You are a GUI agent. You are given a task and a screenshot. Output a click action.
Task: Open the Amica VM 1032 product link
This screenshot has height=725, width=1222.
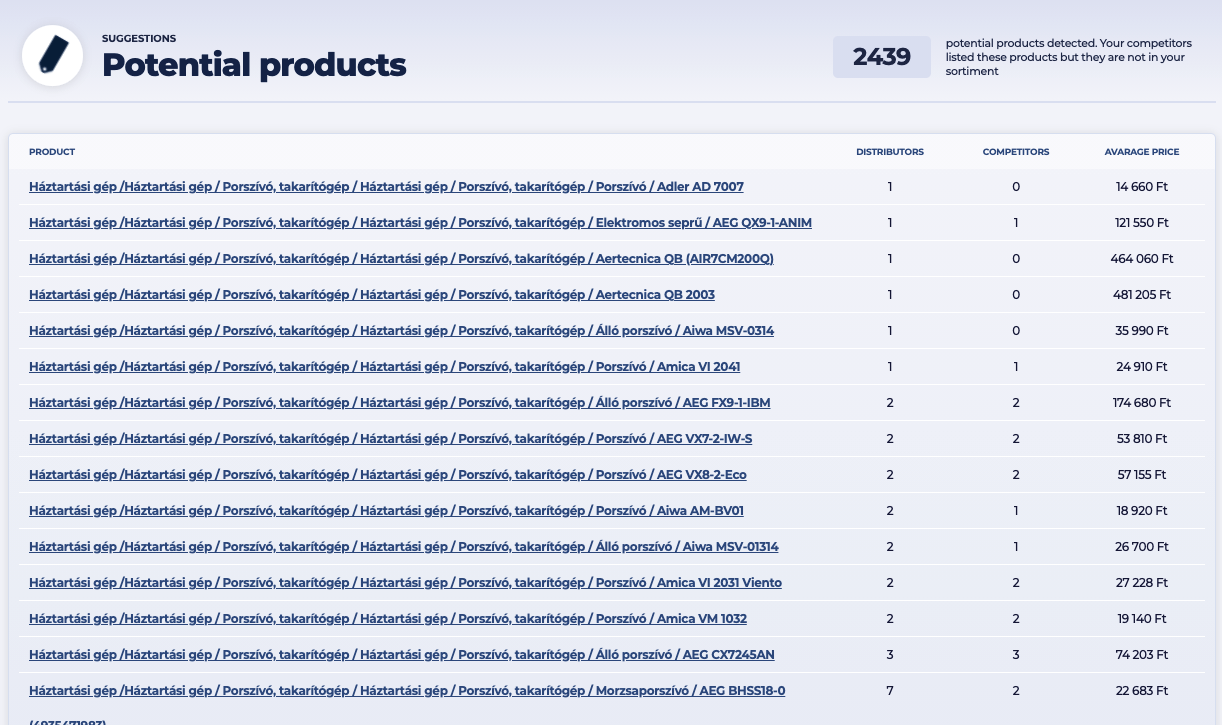[x=388, y=619]
